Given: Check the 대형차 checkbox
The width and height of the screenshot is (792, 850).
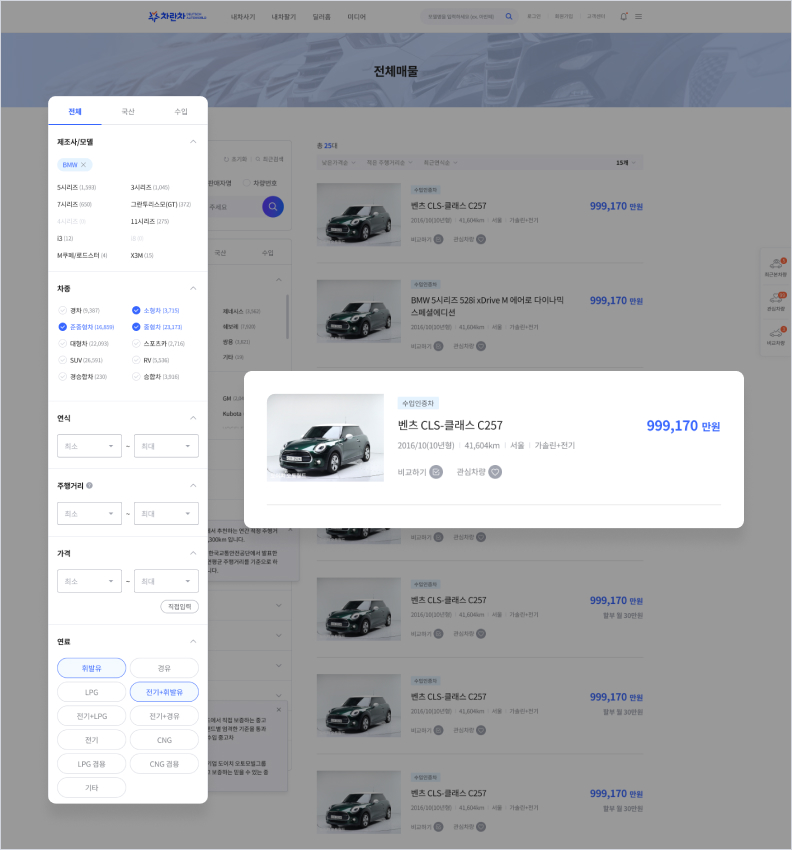Looking at the screenshot, I should coord(62,344).
